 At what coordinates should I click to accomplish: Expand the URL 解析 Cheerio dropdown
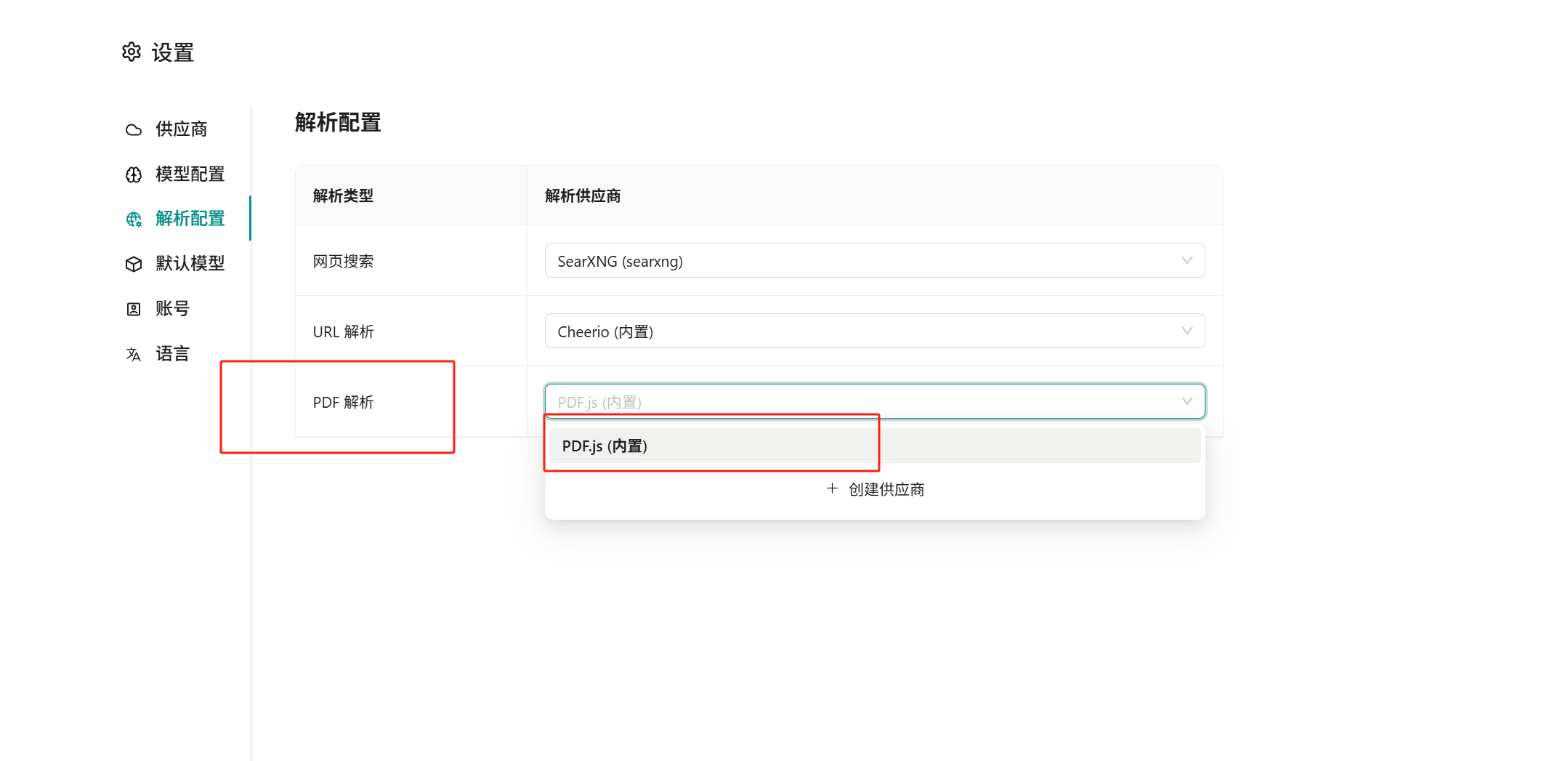coord(874,331)
